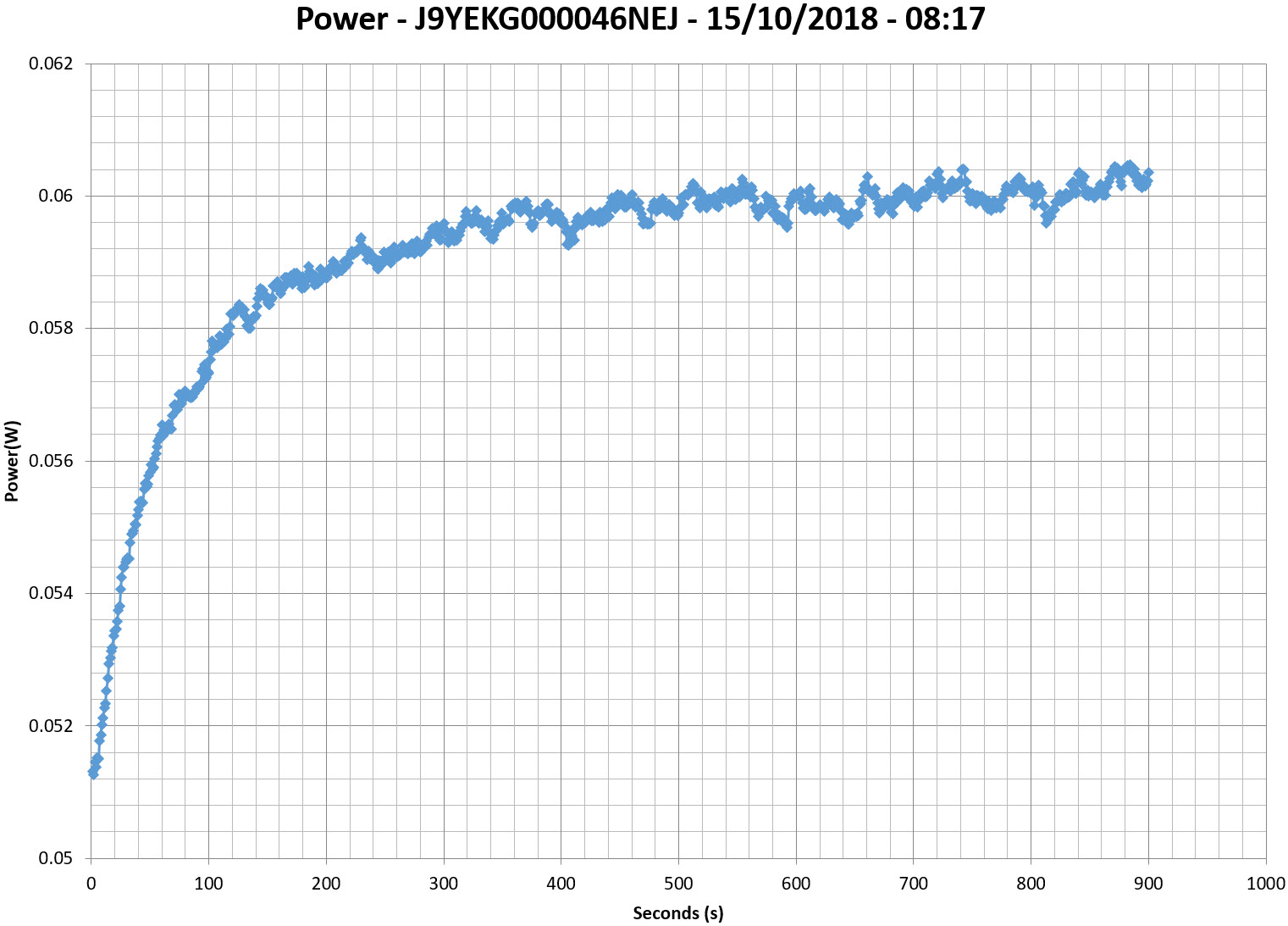Click the 900 x-axis label
1288x926 pixels.
coord(1148,884)
